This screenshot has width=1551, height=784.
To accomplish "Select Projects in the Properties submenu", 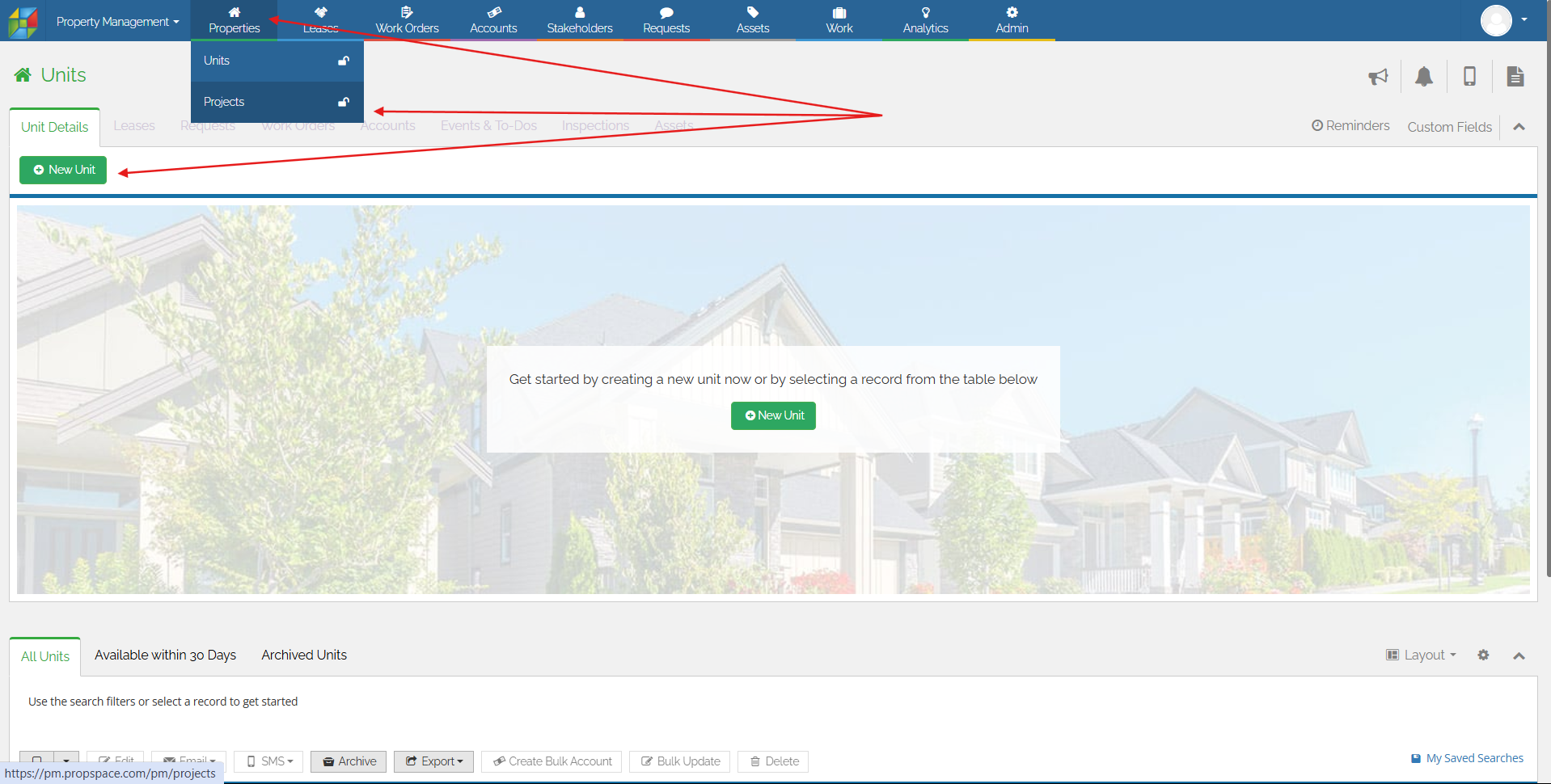I will coord(224,102).
